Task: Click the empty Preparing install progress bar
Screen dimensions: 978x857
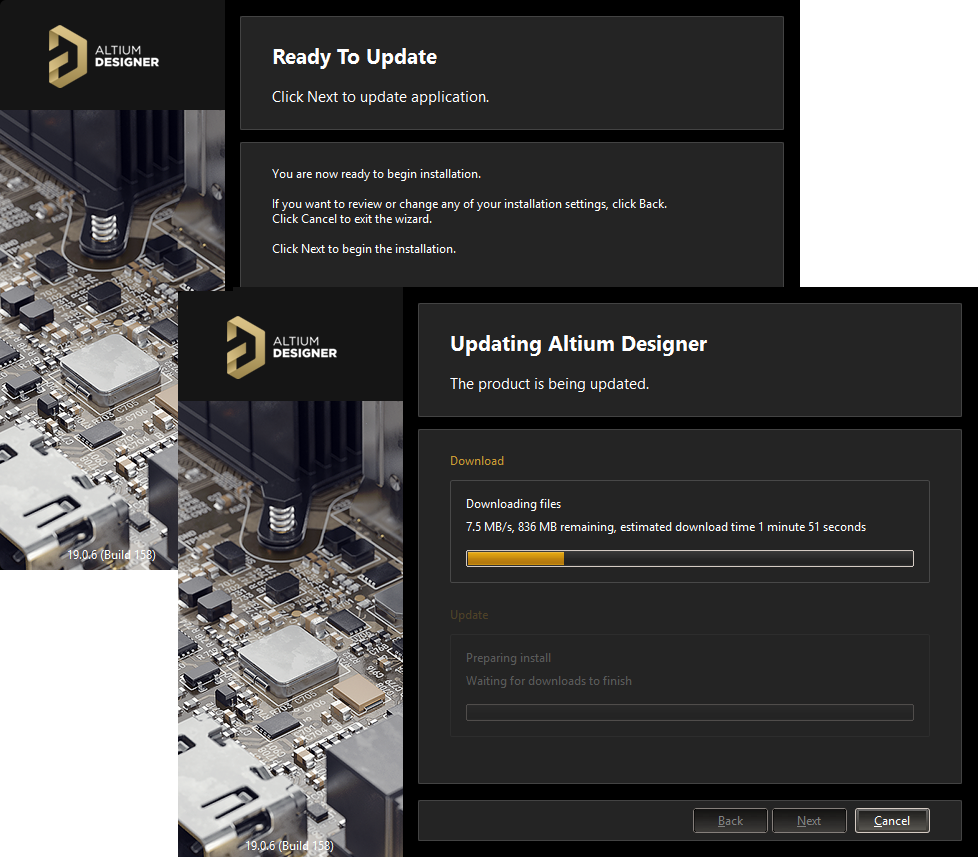Action: 689,712
